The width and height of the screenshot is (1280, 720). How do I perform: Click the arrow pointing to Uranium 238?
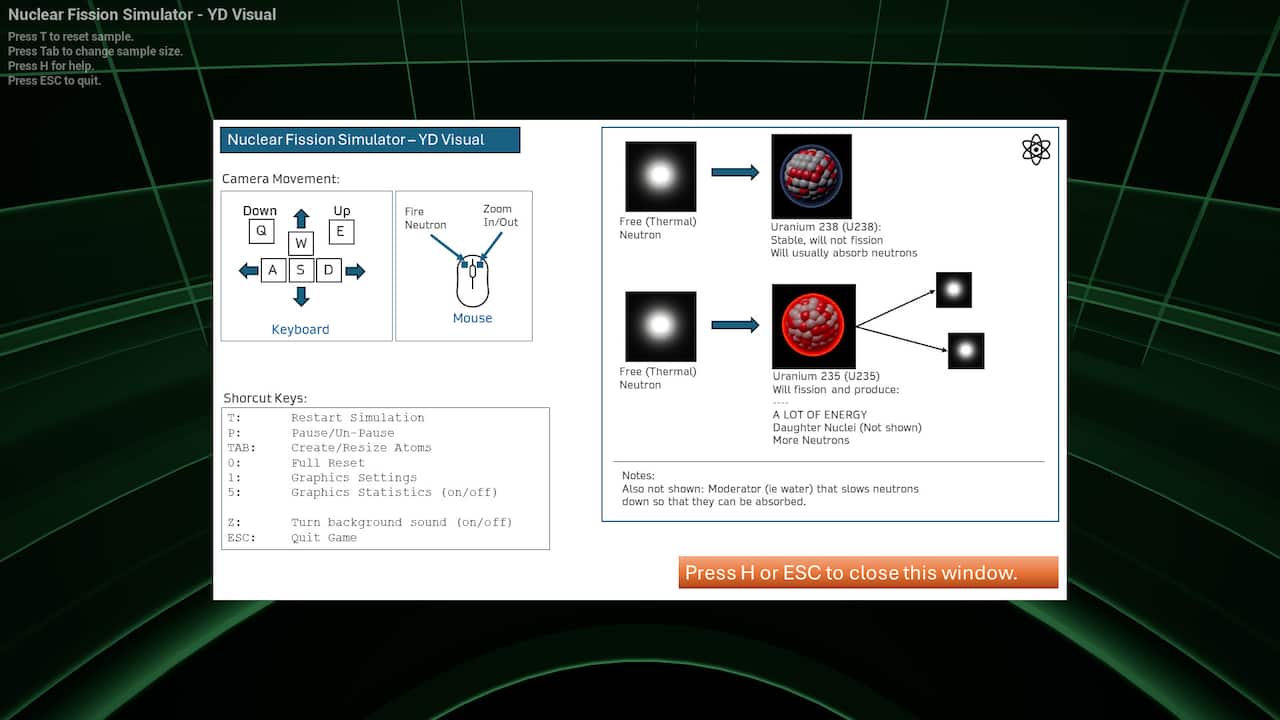pos(735,173)
